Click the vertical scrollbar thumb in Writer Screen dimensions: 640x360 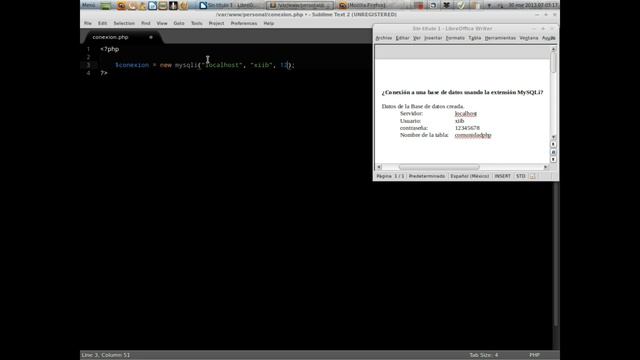tap(553, 63)
